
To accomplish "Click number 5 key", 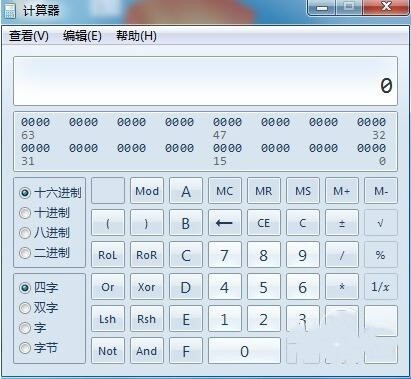I will point(264,287).
